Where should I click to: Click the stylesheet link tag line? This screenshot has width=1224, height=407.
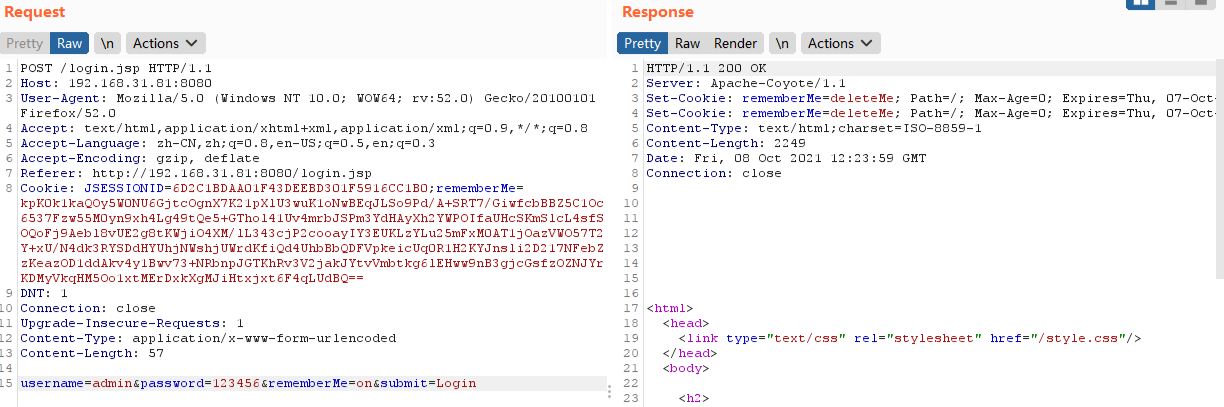point(910,339)
